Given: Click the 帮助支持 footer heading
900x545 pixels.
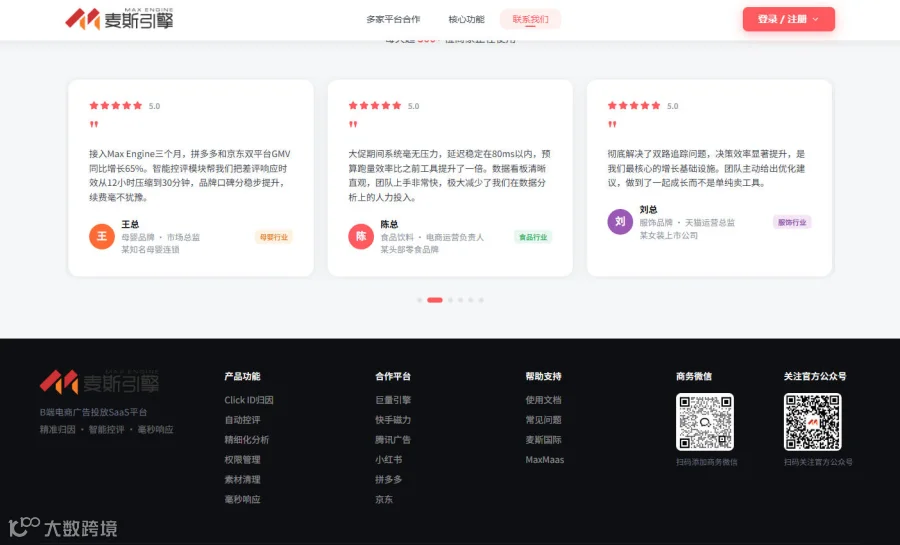Looking at the screenshot, I should [544, 376].
